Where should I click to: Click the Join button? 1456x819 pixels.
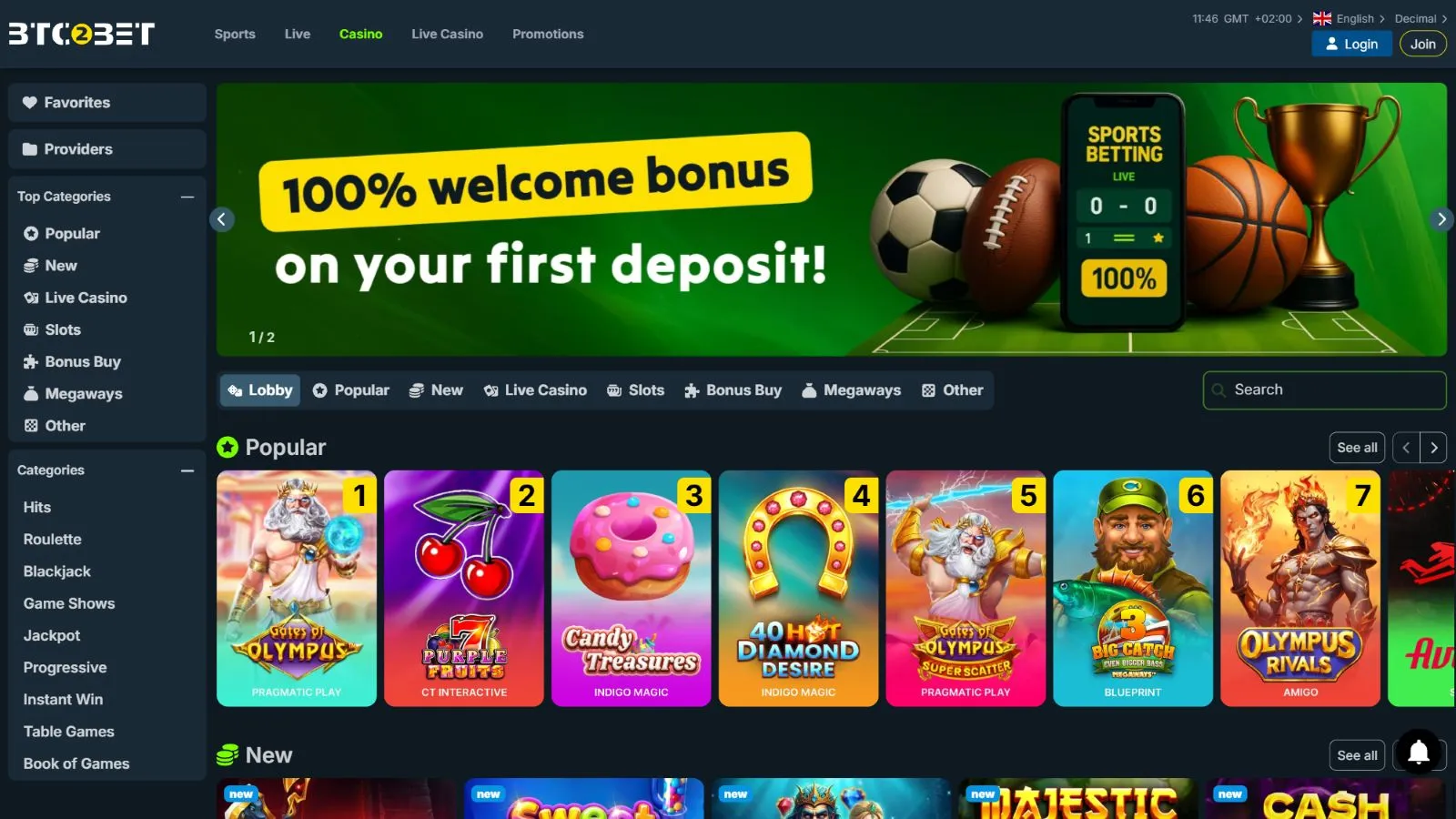1422,44
